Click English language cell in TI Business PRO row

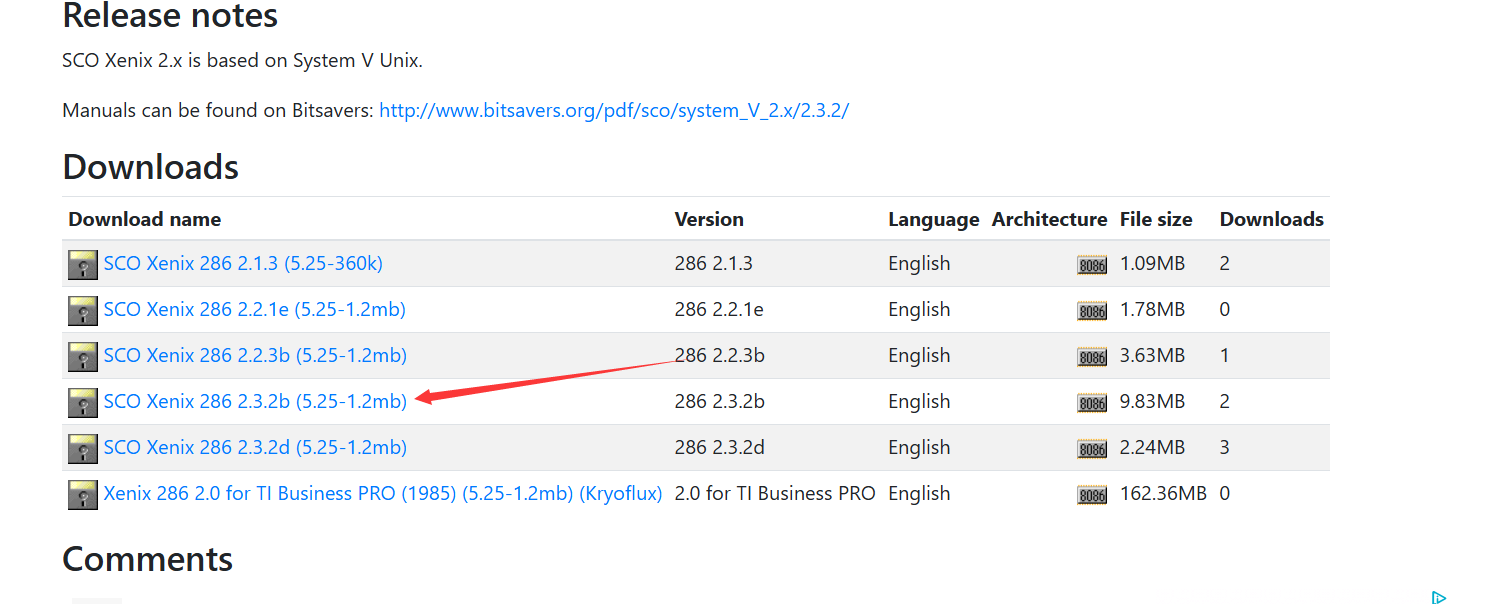[919, 494]
